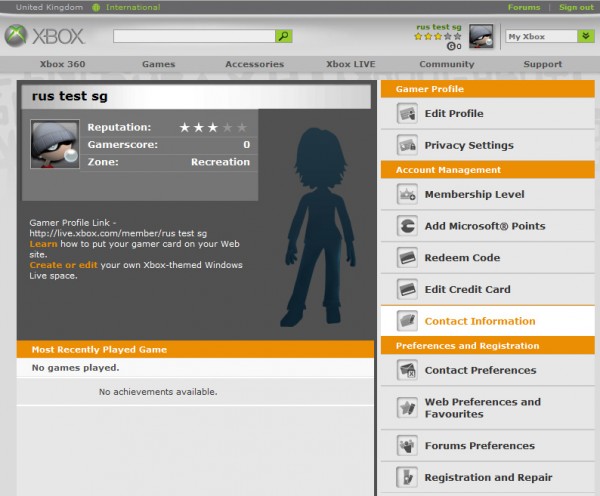Click the Membership Level icon

(x=407, y=194)
